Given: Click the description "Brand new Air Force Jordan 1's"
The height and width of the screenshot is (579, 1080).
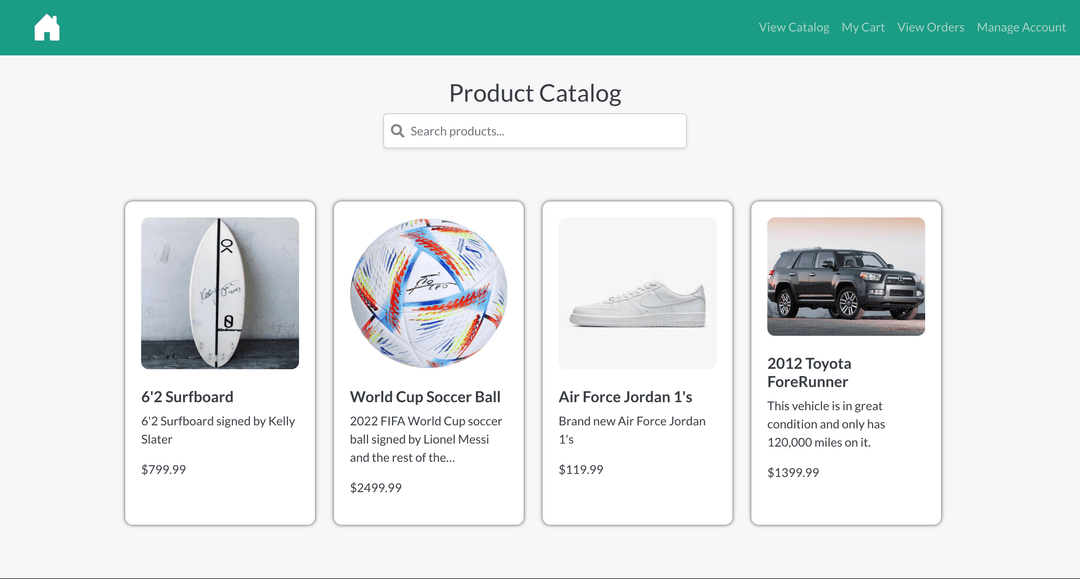Looking at the screenshot, I should pos(632,430).
